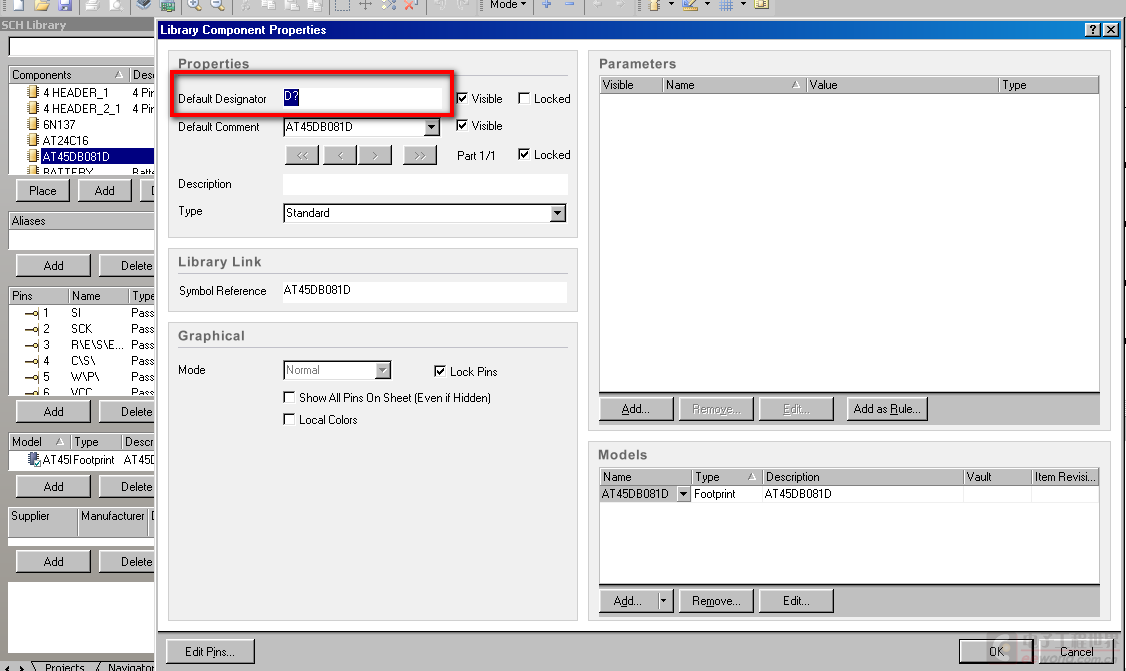
Task: Click the Place button in SCH Library
Action: [42, 190]
